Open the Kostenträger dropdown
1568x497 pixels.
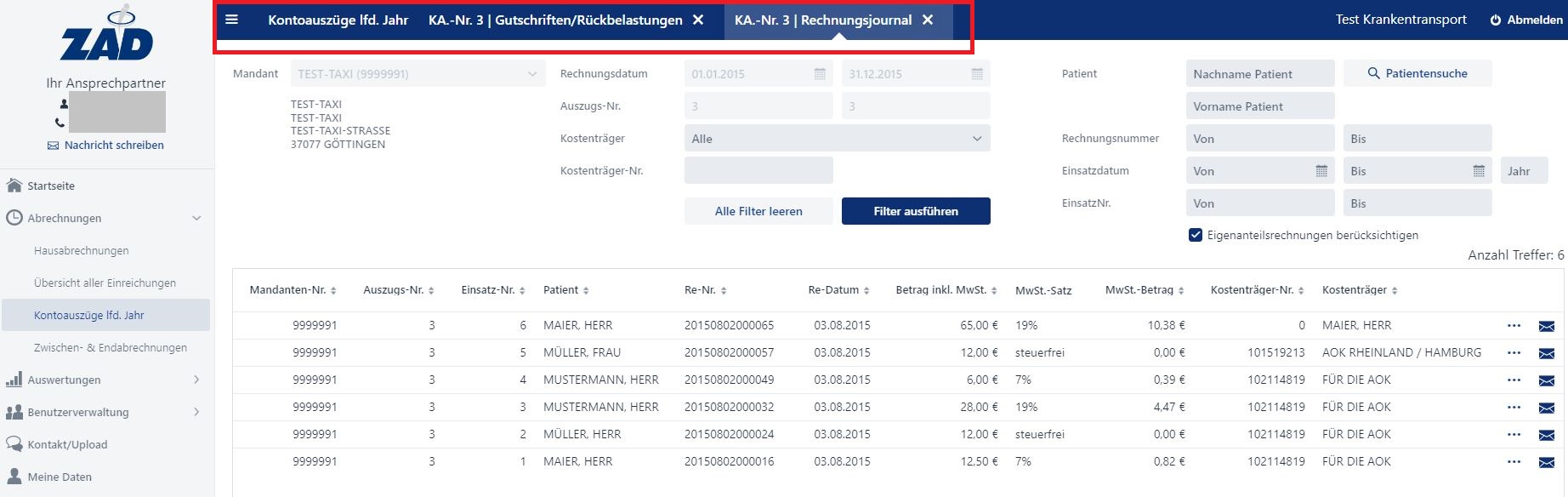point(837,139)
